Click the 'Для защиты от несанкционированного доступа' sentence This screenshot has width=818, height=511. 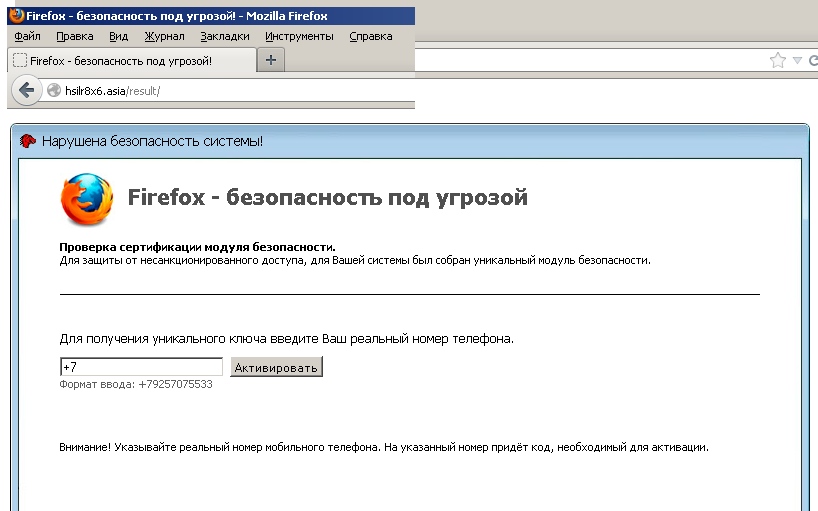(x=355, y=260)
